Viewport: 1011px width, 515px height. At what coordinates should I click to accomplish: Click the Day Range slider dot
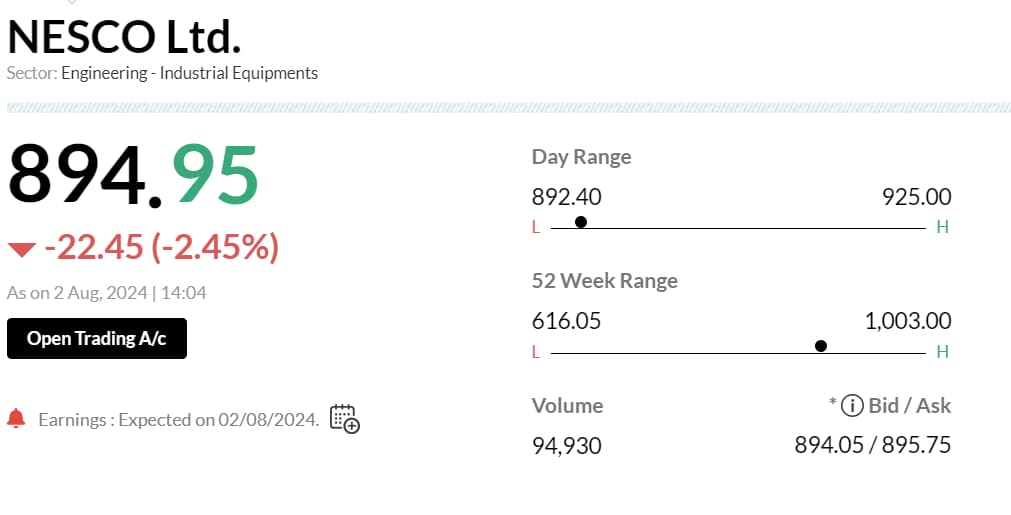click(581, 222)
